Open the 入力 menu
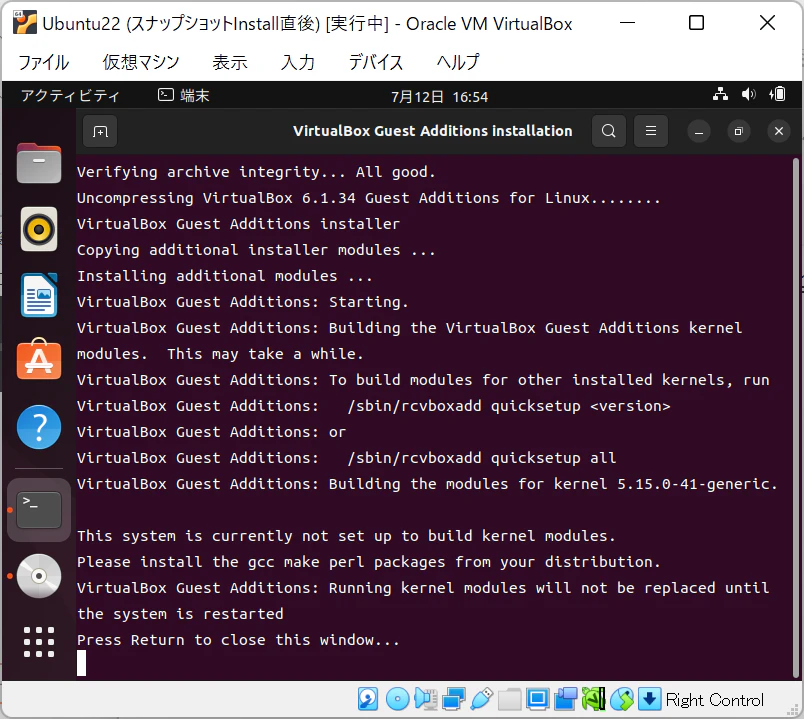 click(297, 62)
